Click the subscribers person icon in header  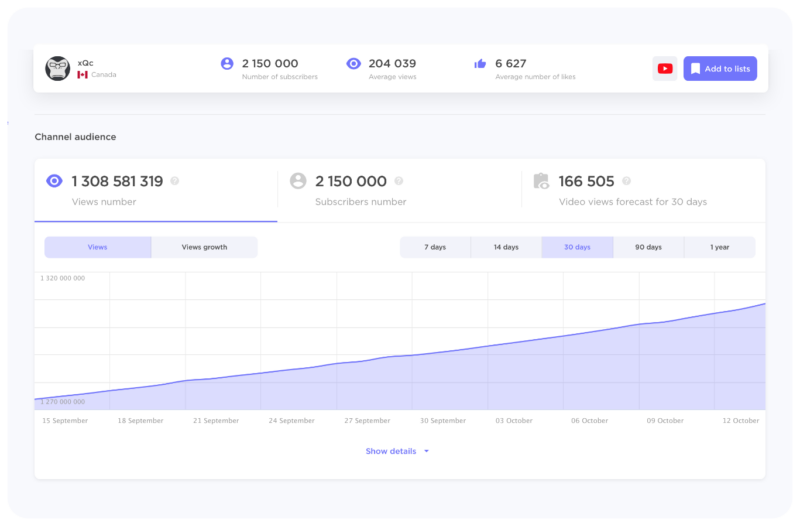tap(227, 63)
